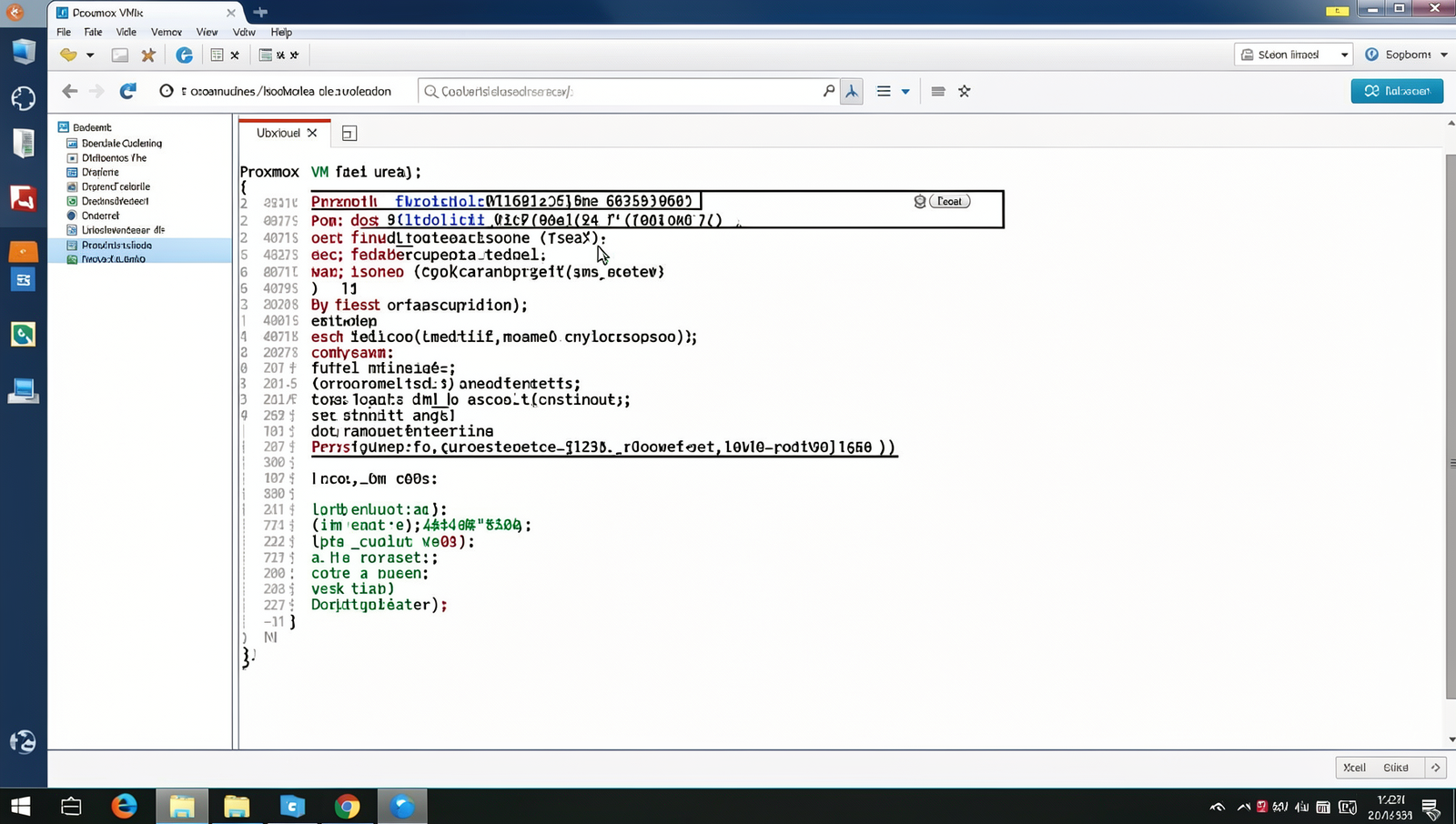The width and height of the screenshot is (1456, 824).
Task: Open a new tab with the plus button
Action: tap(260, 13)
